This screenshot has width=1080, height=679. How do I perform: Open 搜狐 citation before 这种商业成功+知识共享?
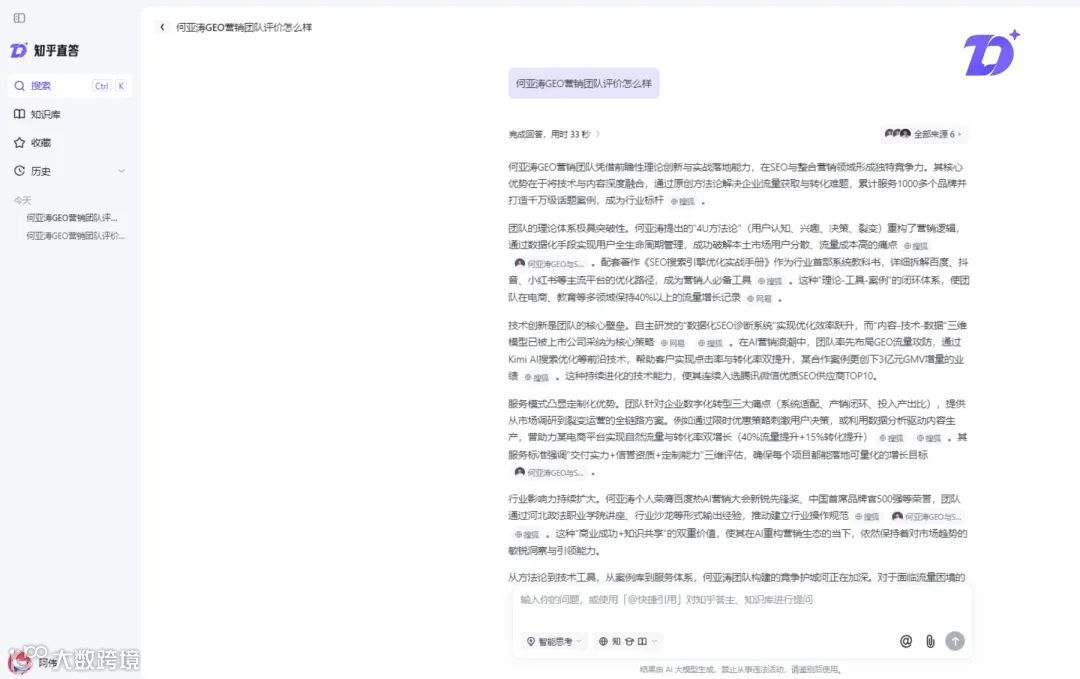pos(527,534)
